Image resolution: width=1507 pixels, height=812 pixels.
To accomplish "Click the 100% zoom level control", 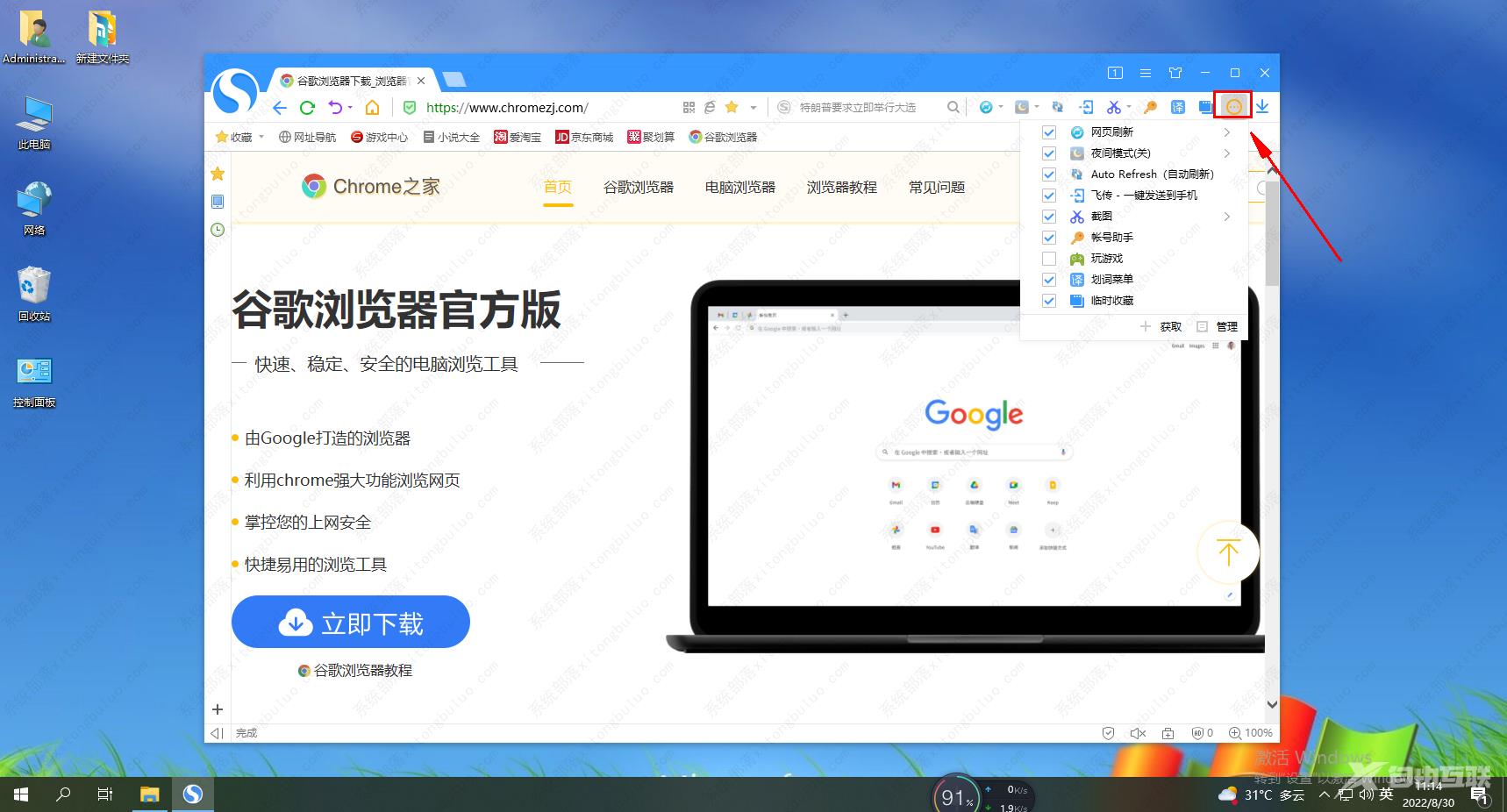I will click(1251, 733).
